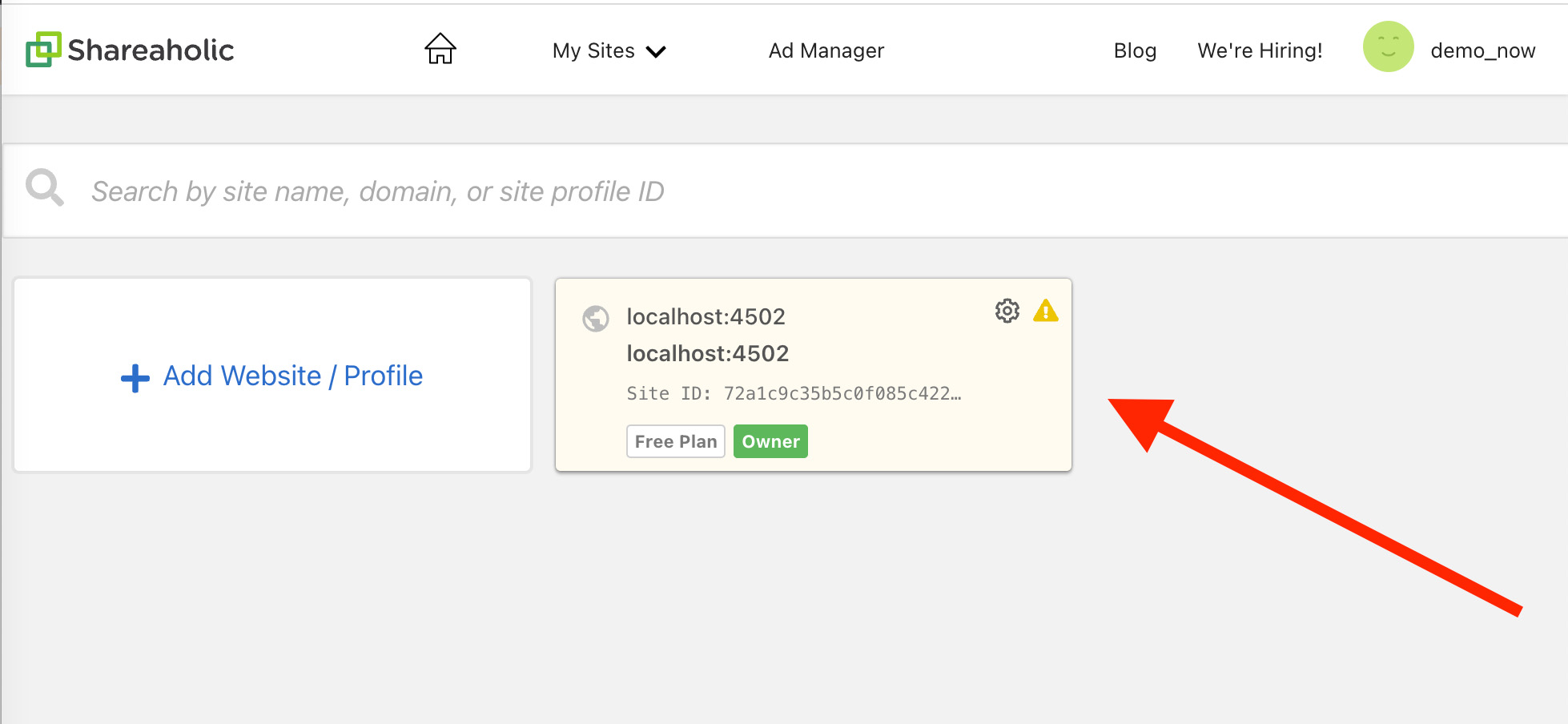Open the We're Hiring! page
The image size is (1568, 724).
pyautogui.click(x=1260, y=50)
